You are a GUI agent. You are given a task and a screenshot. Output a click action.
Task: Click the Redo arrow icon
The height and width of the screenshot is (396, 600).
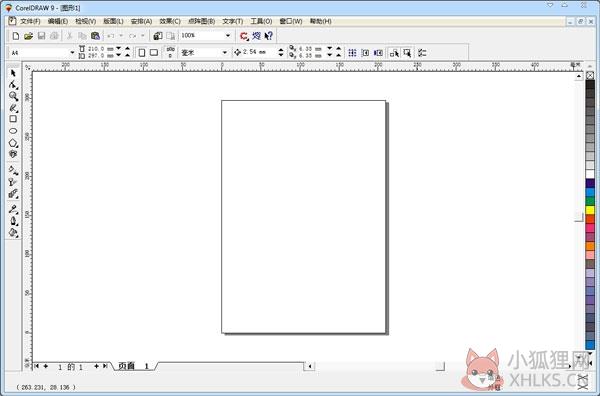click(x=132, y=36)
